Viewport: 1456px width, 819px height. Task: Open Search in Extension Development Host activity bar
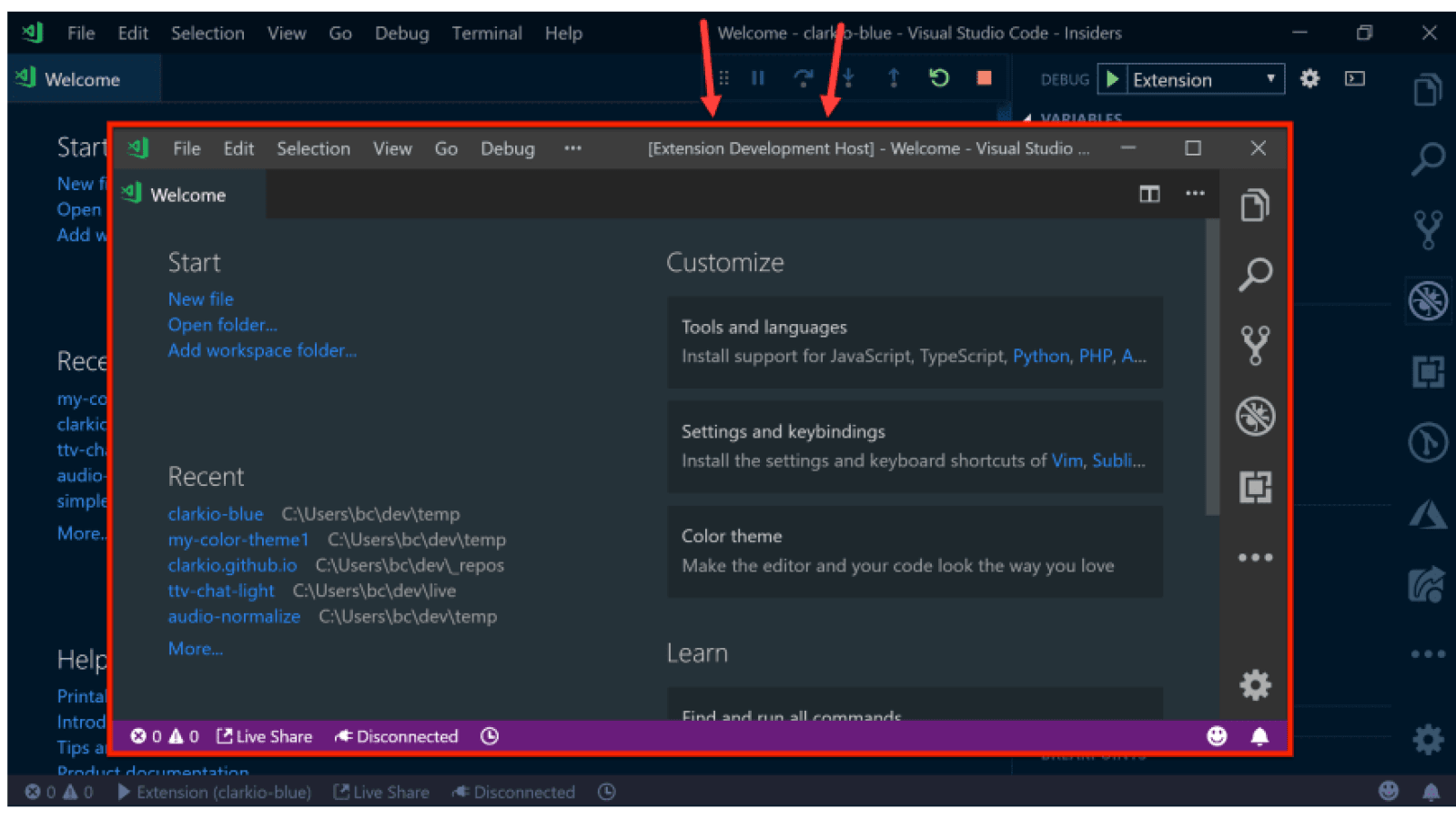coord(1255,274)
